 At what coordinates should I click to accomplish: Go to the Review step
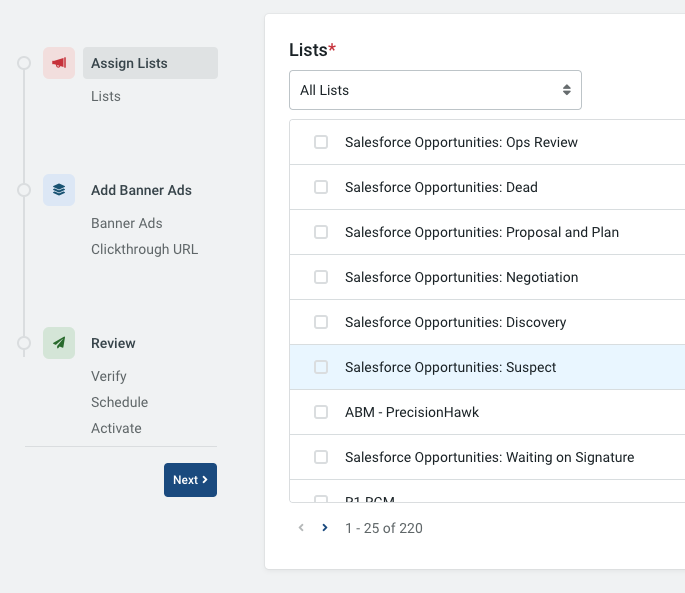point(113,343)
